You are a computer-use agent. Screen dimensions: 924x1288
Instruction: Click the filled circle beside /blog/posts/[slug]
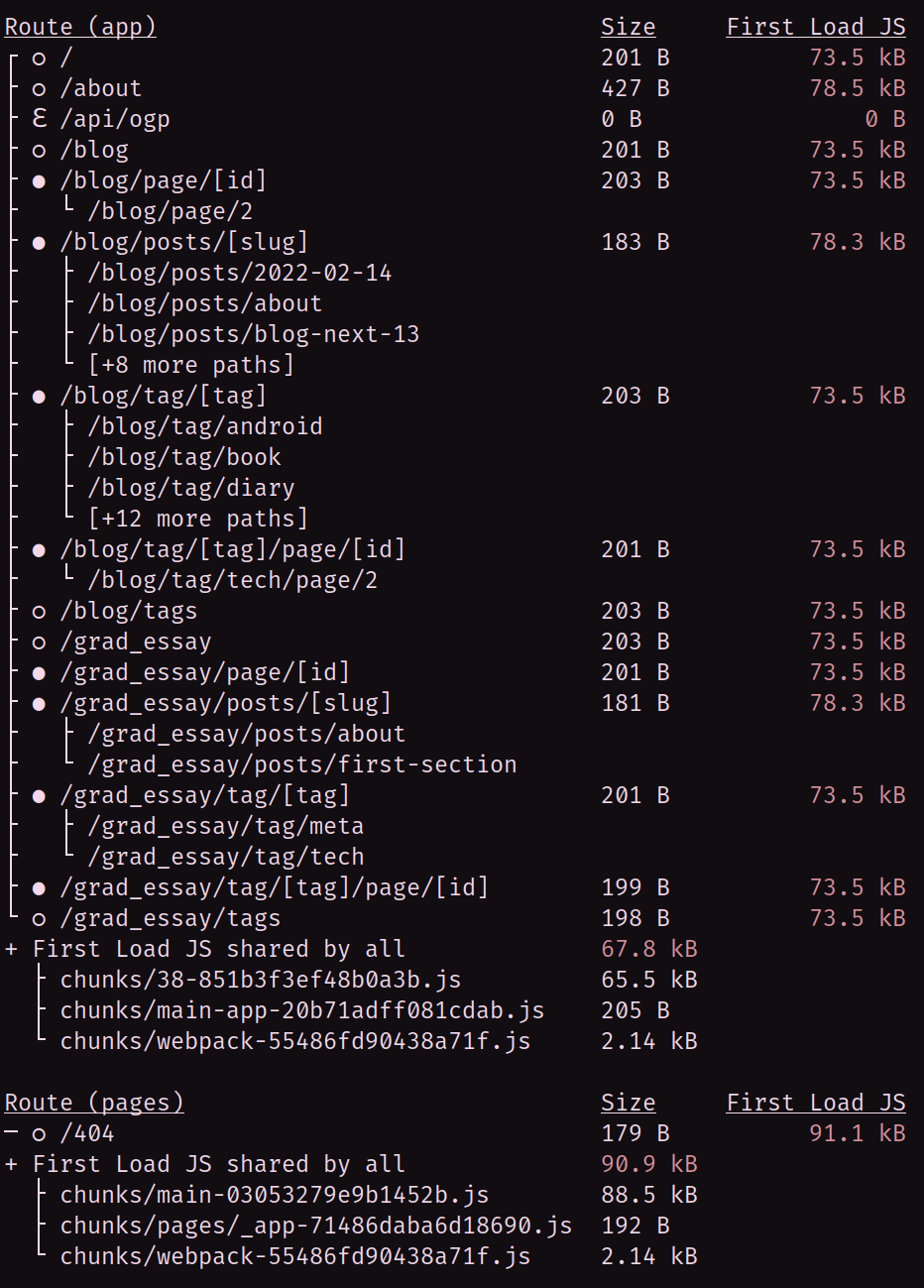coord(40,243)
